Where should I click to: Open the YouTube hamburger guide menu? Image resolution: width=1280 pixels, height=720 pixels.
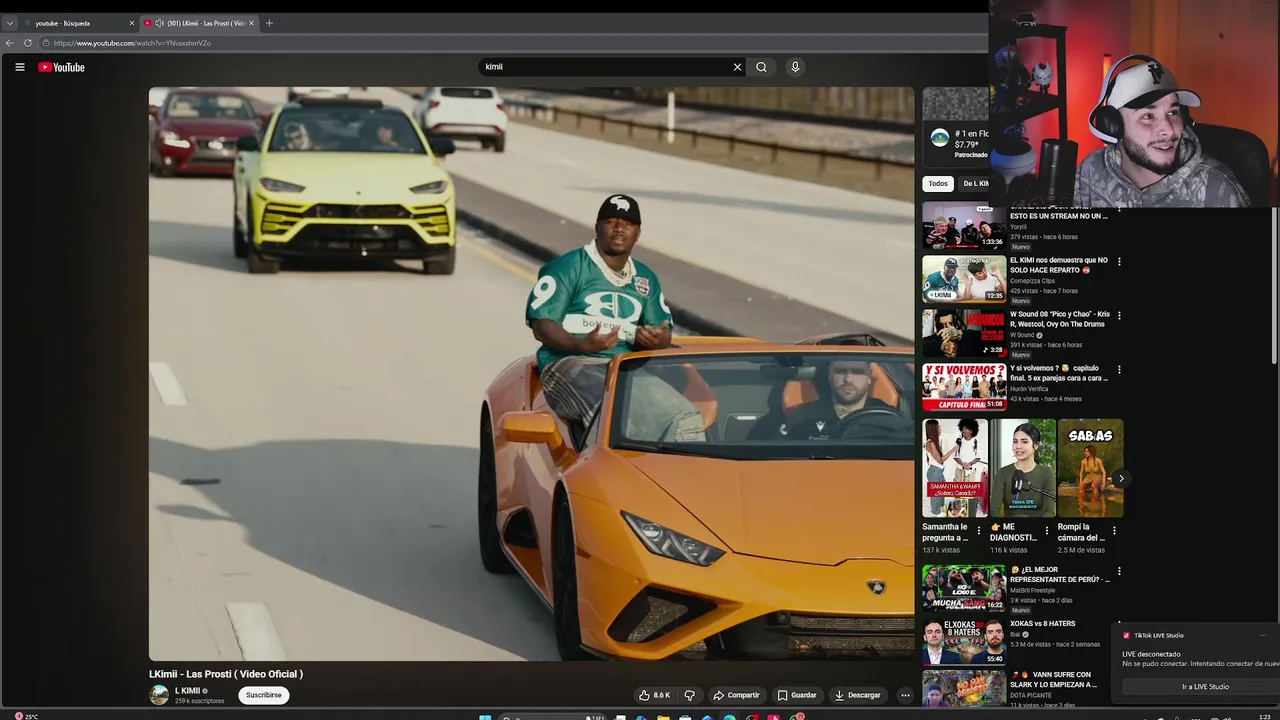point(19,67)
